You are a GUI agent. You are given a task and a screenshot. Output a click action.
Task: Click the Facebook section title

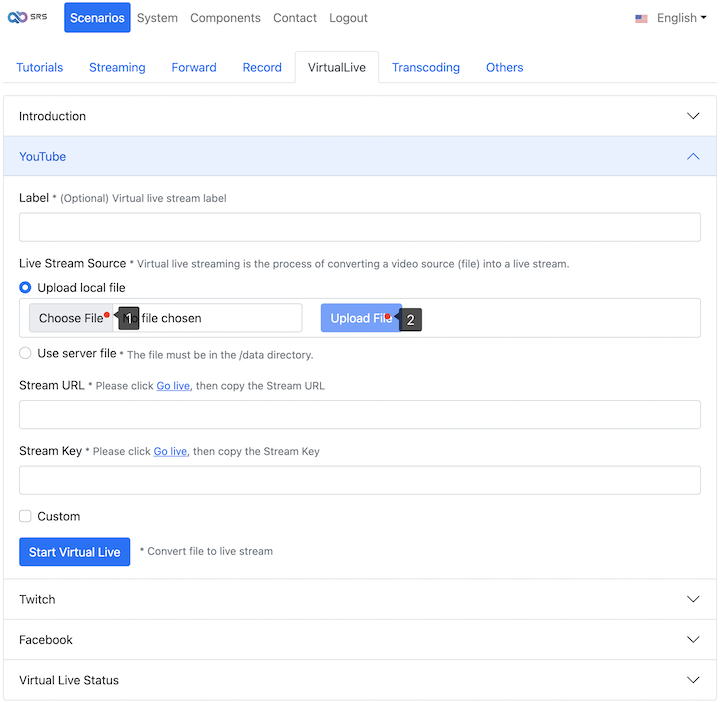tap(46, 640)
